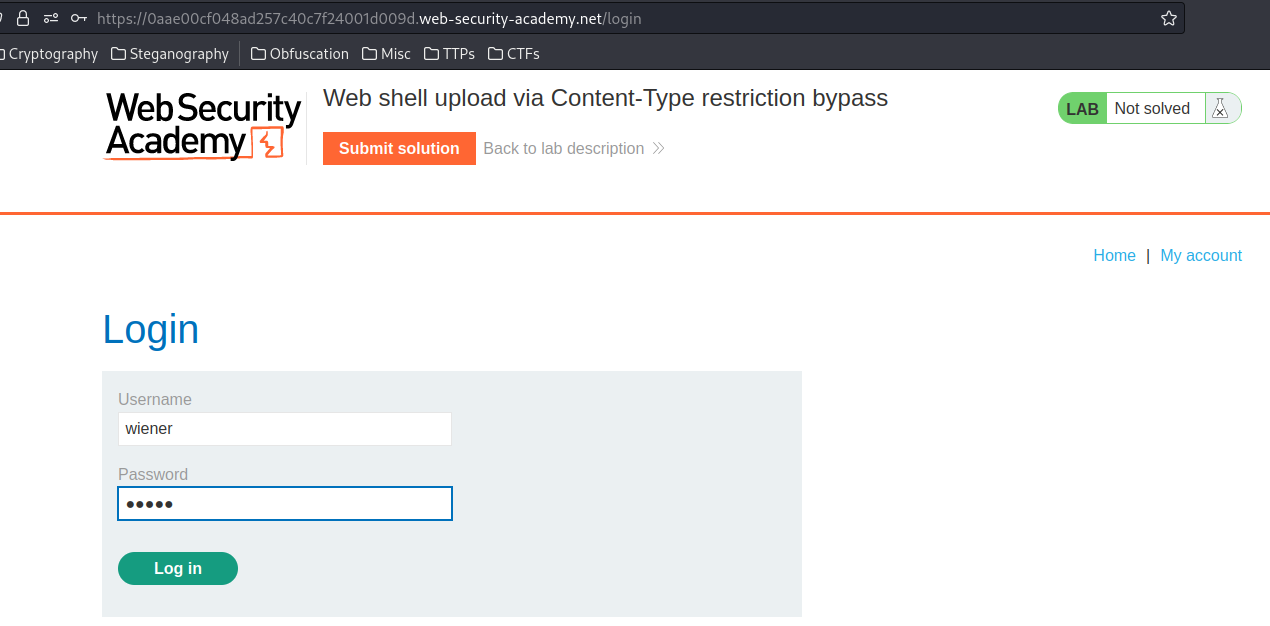Open the Obfuscation bookmarks folder

300,54
